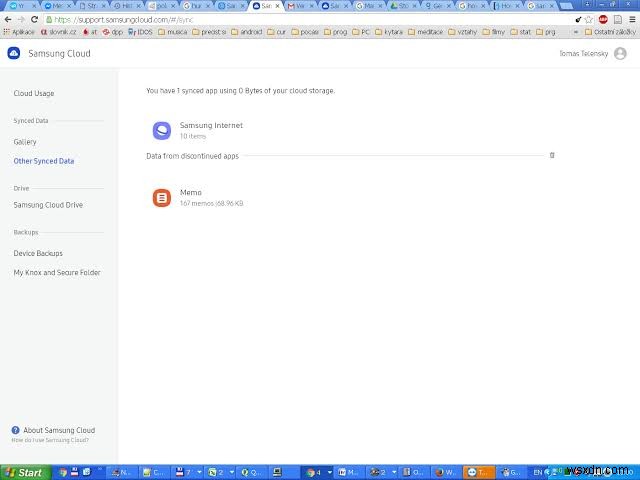Open the slovnik.cz bookmark
Image resolution: width=640 pixels, height=480 pixels.
59,32
